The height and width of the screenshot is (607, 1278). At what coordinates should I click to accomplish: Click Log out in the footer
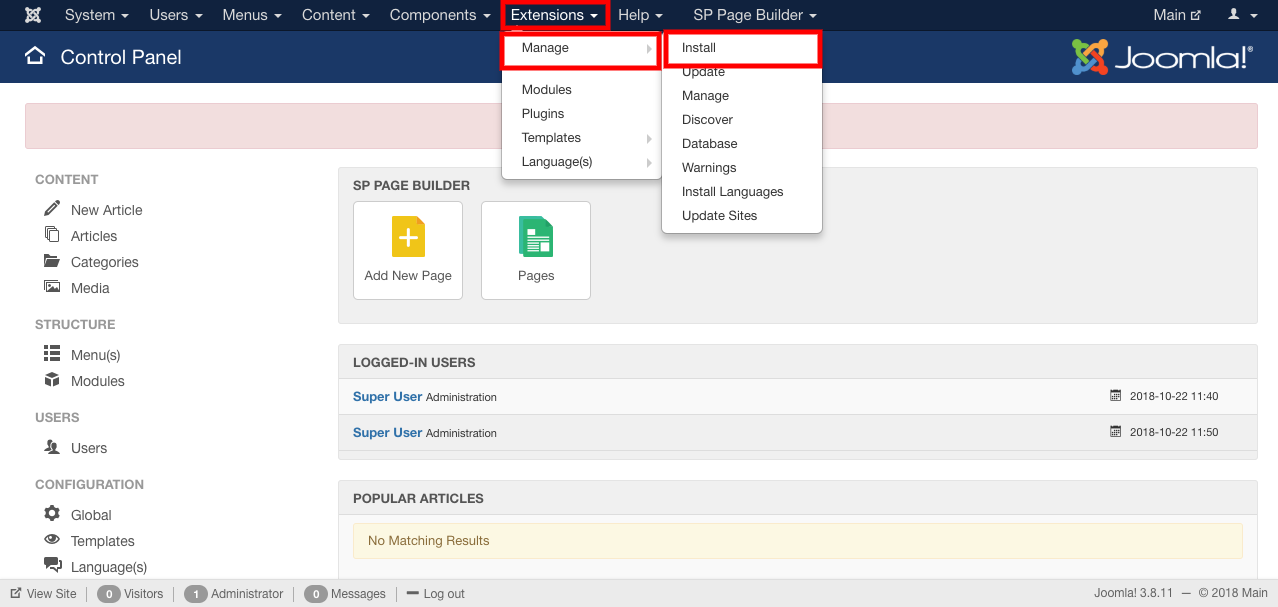(444, 594)
